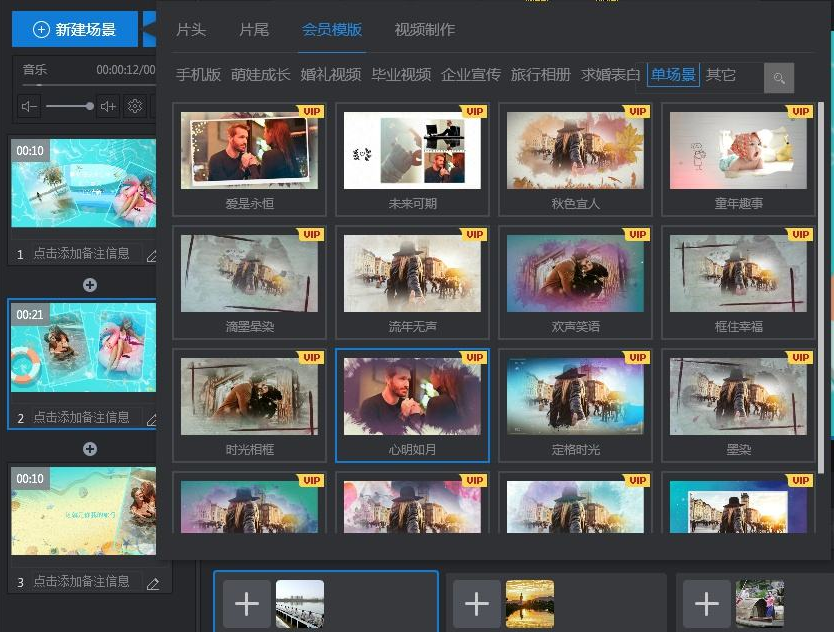
Task: Select the bridge photo in bottom strip
Action: pos(300,604)
